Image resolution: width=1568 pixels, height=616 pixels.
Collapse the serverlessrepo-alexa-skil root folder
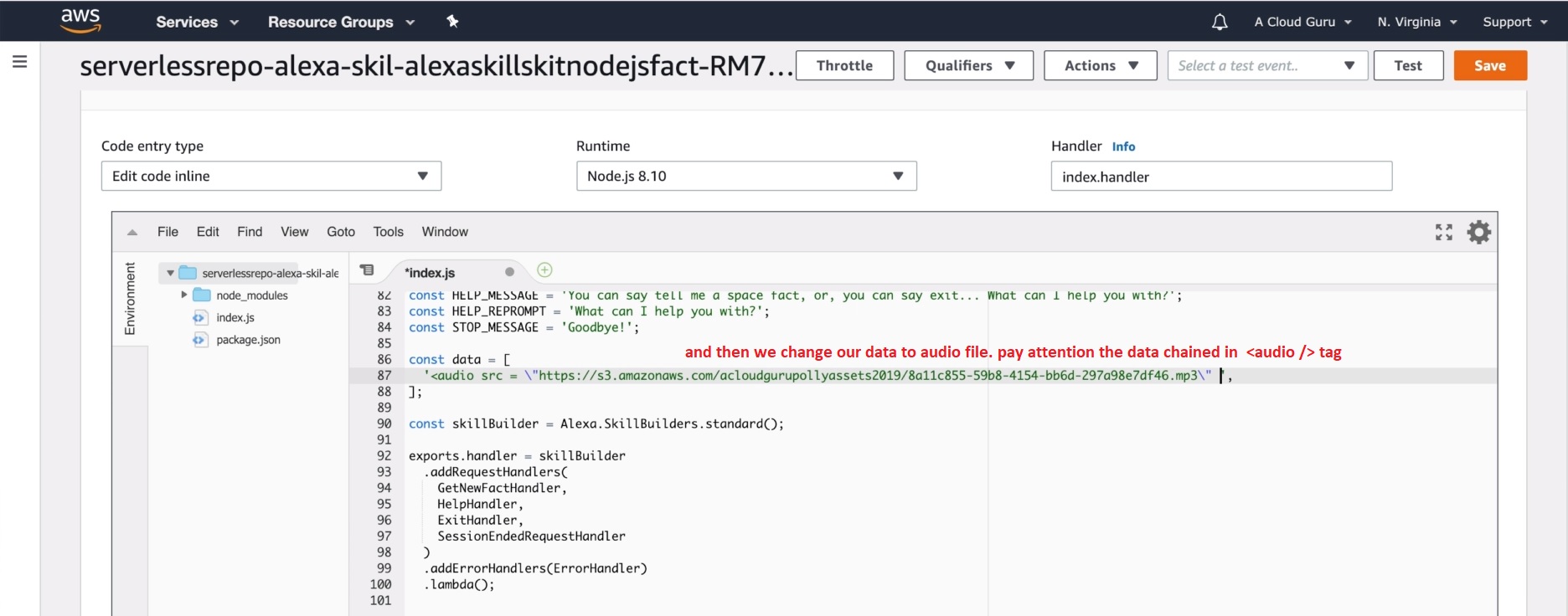coord(170,273)
